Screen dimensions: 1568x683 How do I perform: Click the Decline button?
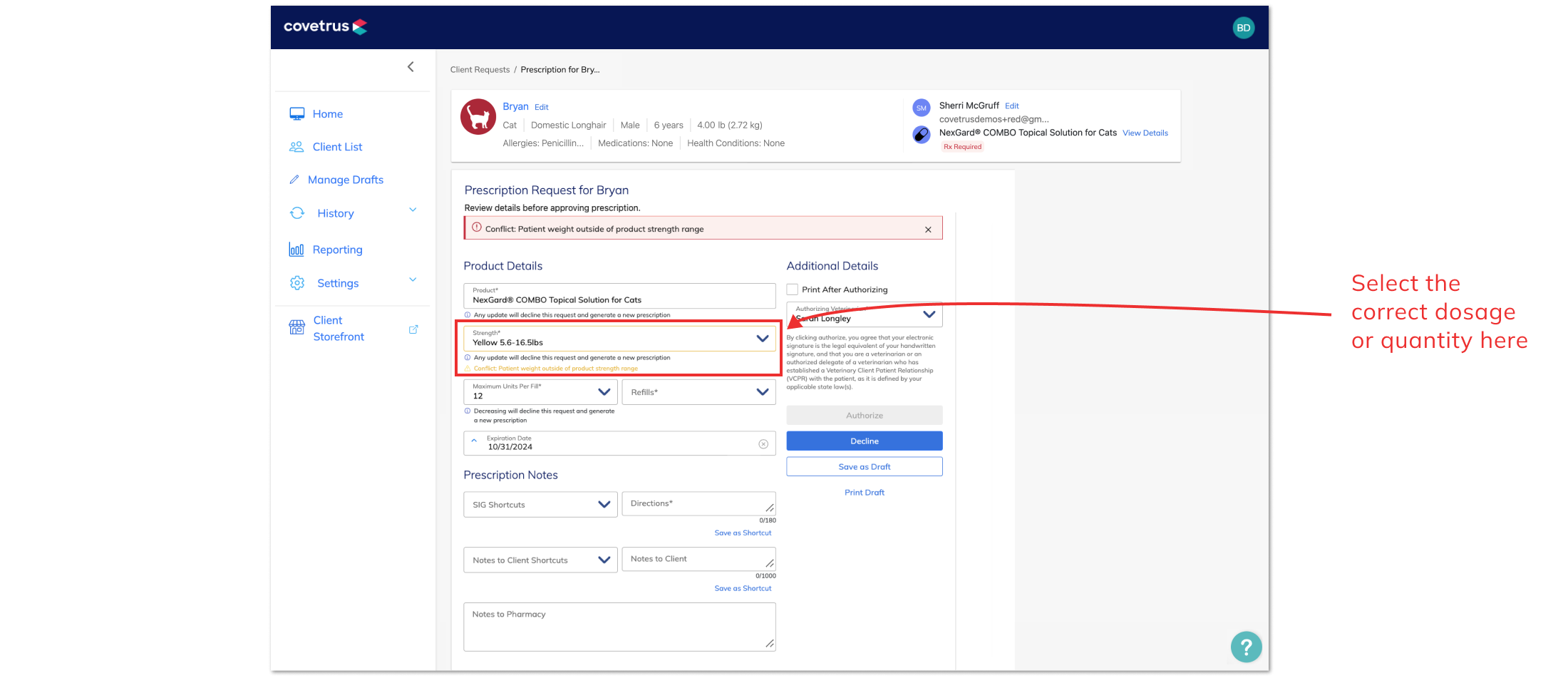point(864,441)
